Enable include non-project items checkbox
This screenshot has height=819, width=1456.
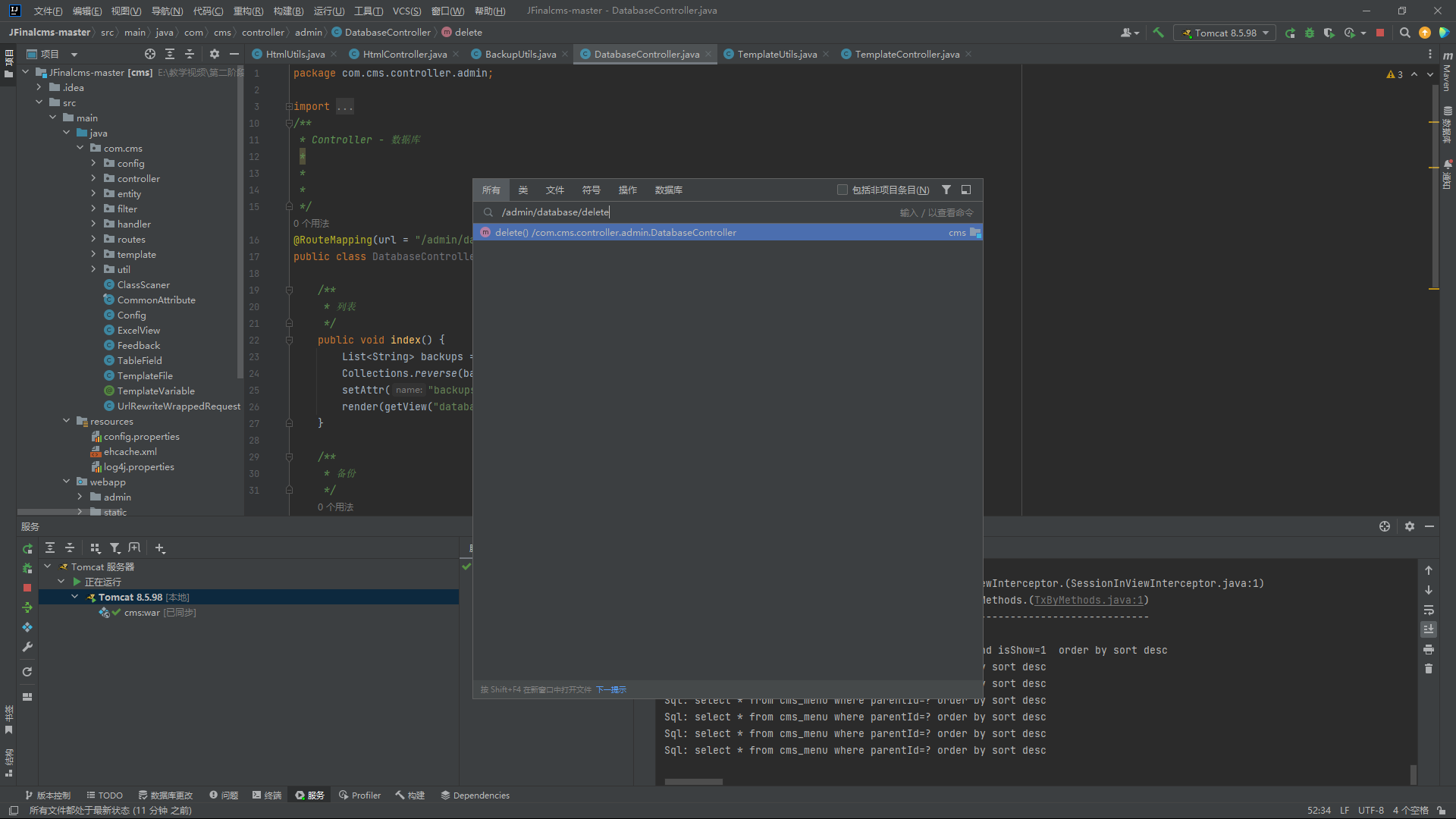pyautogui.click(x=842, y=190)
